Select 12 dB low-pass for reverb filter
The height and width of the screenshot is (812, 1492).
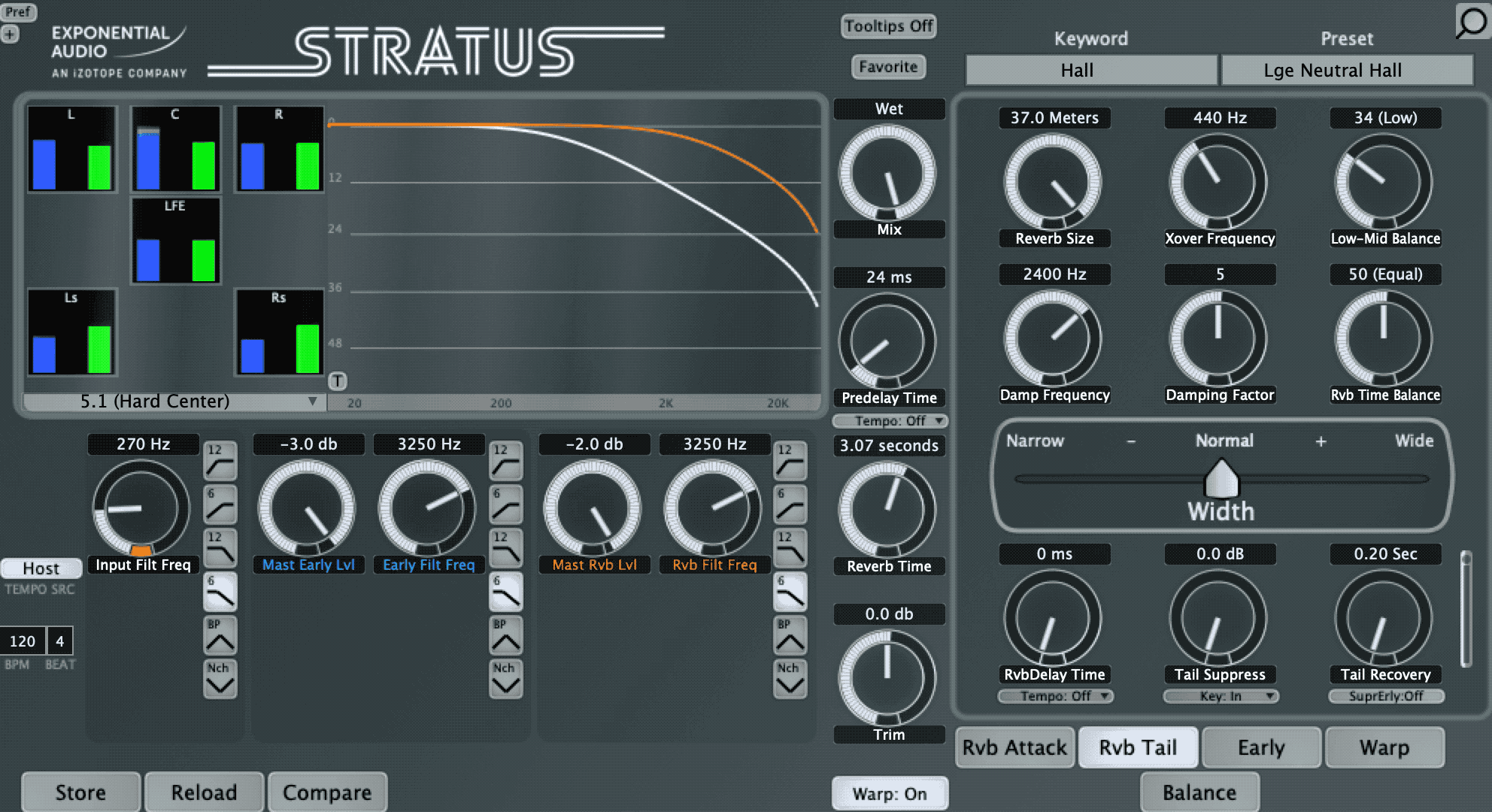click(790, 548)
